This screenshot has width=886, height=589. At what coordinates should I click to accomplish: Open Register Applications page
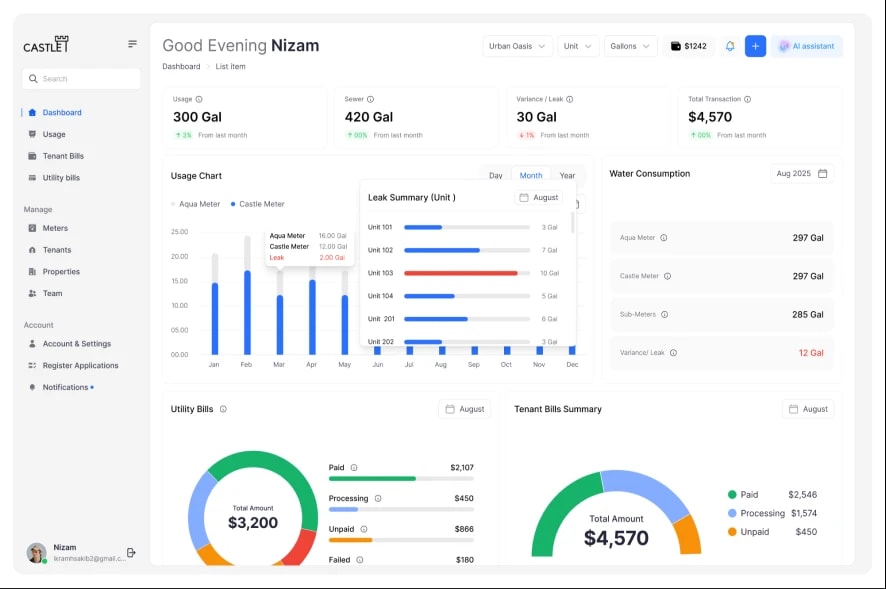(80, 366)
